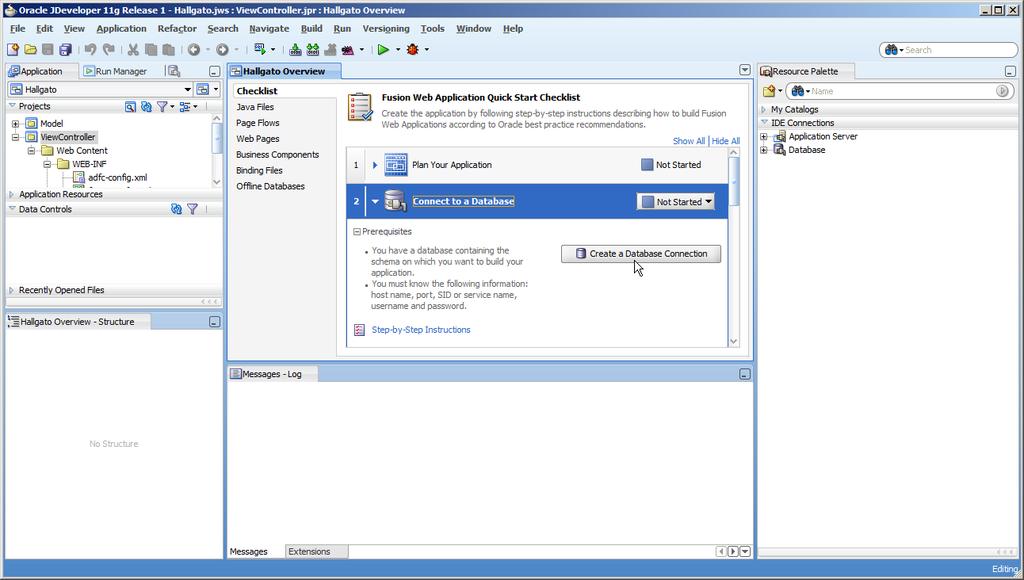
Task: Open the Refactor menu
Action: (x=177, y=29)
